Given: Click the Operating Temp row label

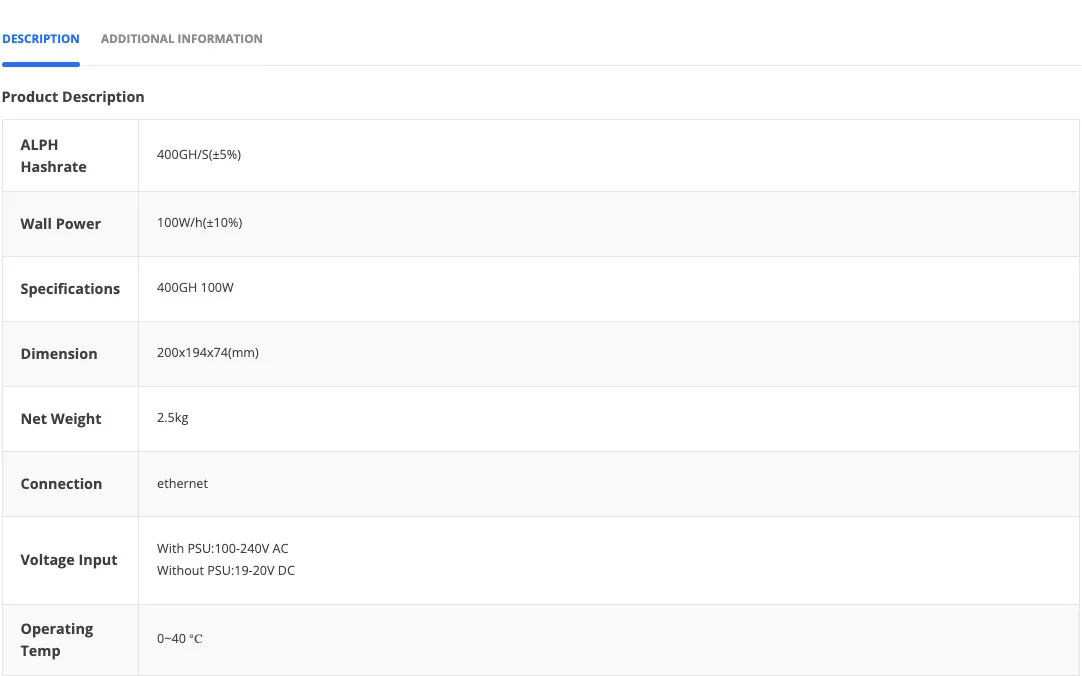Looking at the screenshot, I should (x=57, y=640).
